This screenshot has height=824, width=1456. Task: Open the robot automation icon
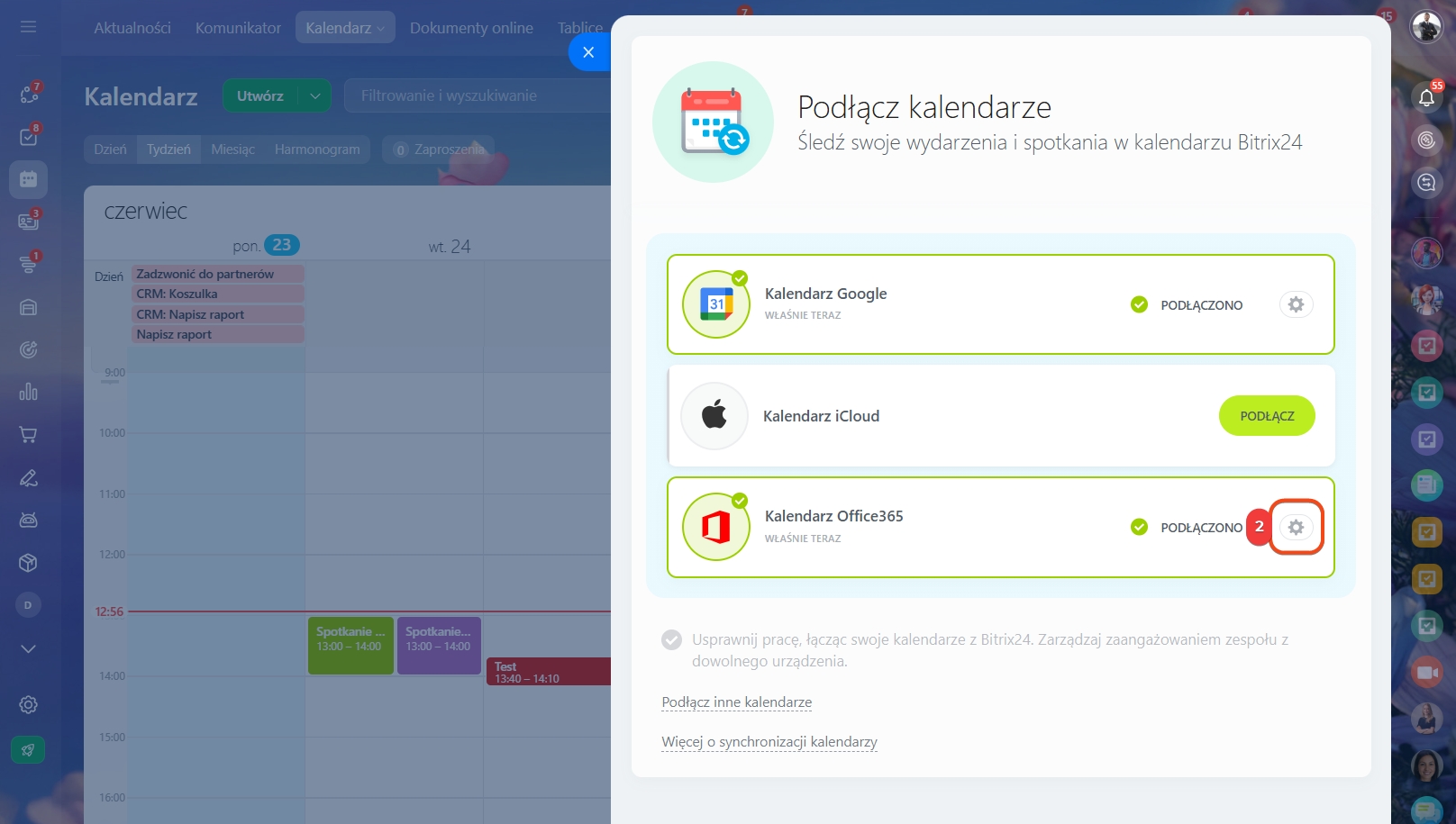(x=28, y=520)
